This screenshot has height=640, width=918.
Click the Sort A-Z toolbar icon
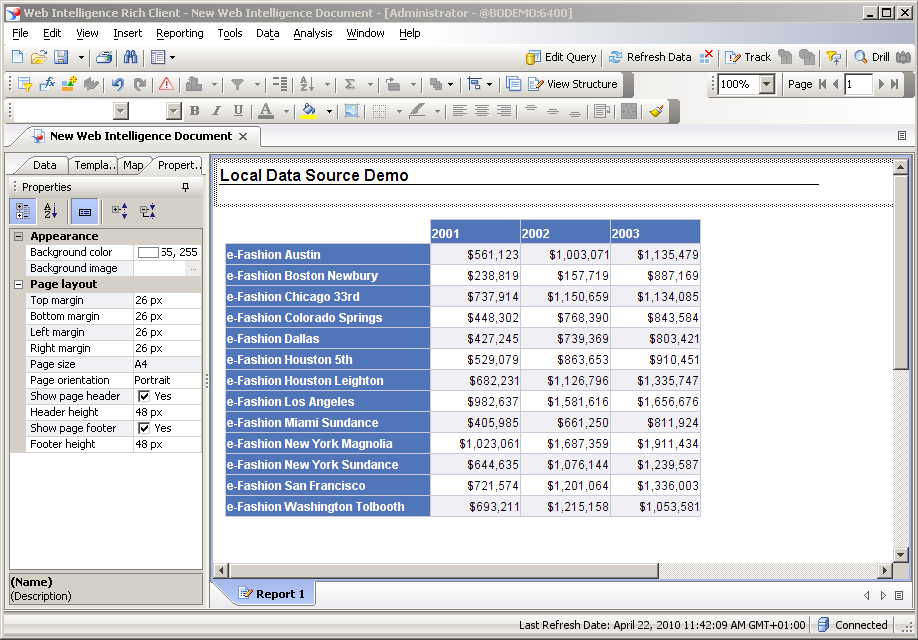(x=307, y=84)
